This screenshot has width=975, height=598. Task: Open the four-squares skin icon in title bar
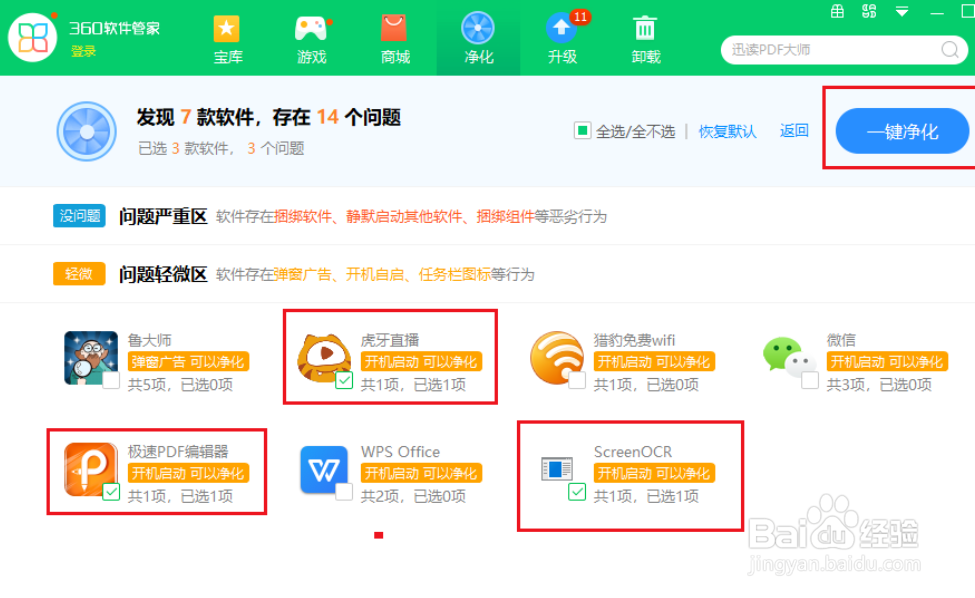(x=869, y=11)
